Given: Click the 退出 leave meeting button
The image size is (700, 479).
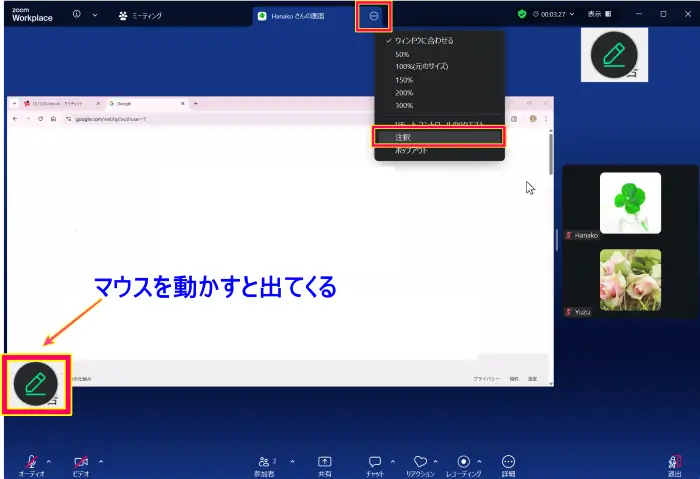Looking at the screenshot, I should (x=675, y=463).
